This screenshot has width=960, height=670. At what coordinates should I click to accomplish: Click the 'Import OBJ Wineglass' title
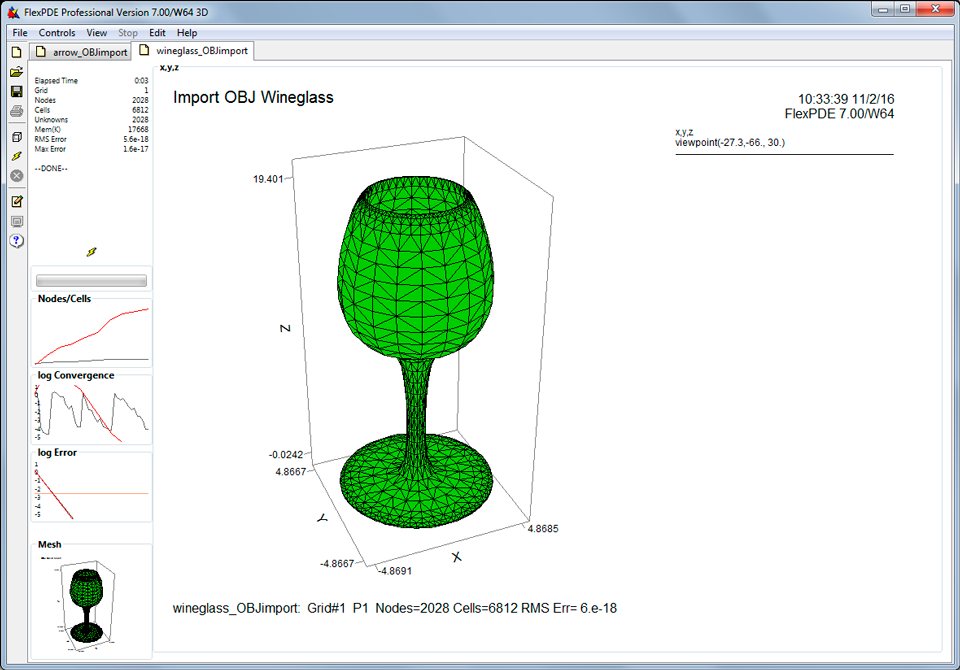(x=253, y=97)
